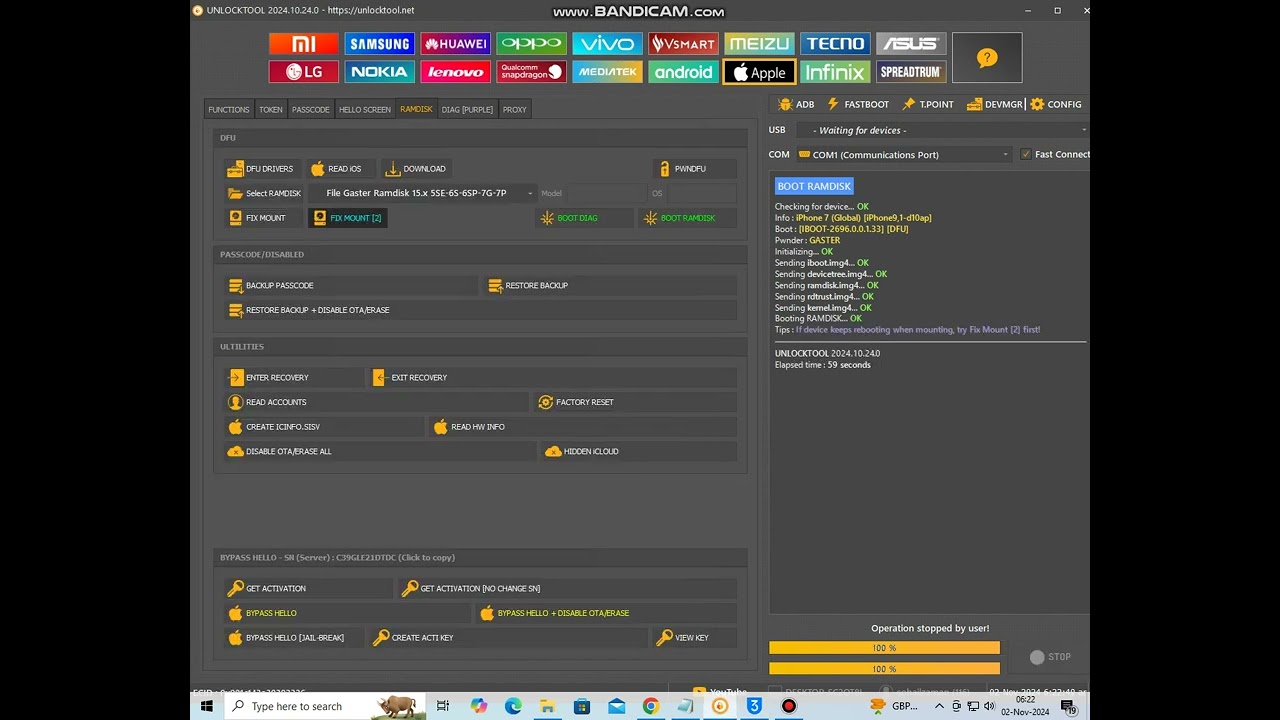Select the Xiaomi brand tile
This screenshot has width=1280, height=720.
click(x=303, y=44)
